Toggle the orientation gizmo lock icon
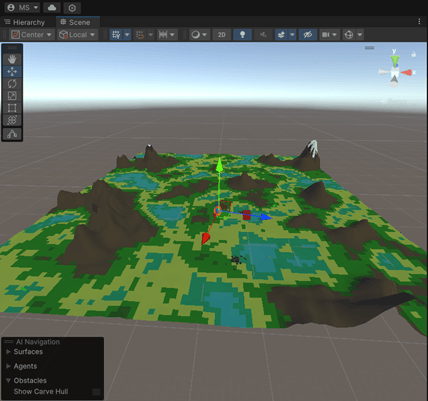 [x=414, y=54]
